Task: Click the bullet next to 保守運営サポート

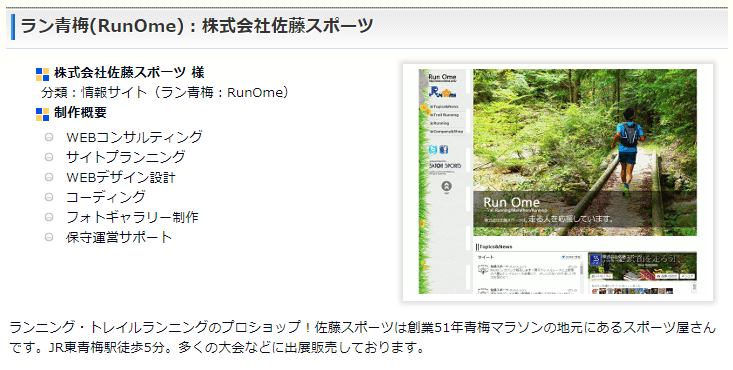Action: [49, 237]
